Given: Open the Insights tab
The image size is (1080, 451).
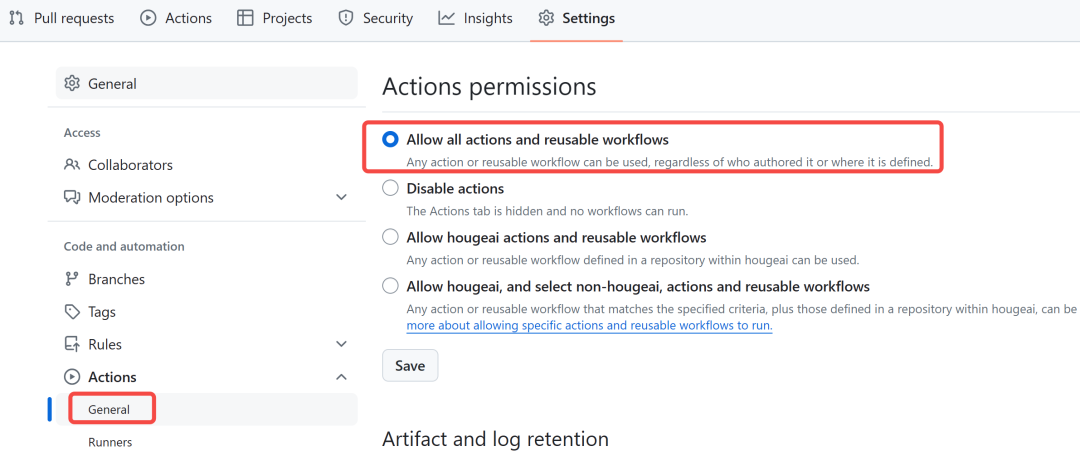Looking at the screenshot, I should 488,18.
